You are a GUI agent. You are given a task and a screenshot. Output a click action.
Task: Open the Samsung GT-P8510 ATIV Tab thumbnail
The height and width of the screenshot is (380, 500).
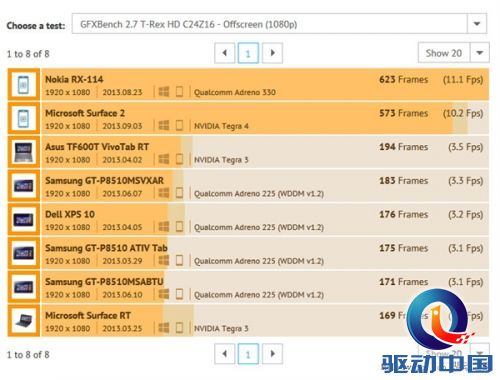(x=23, y=253)
